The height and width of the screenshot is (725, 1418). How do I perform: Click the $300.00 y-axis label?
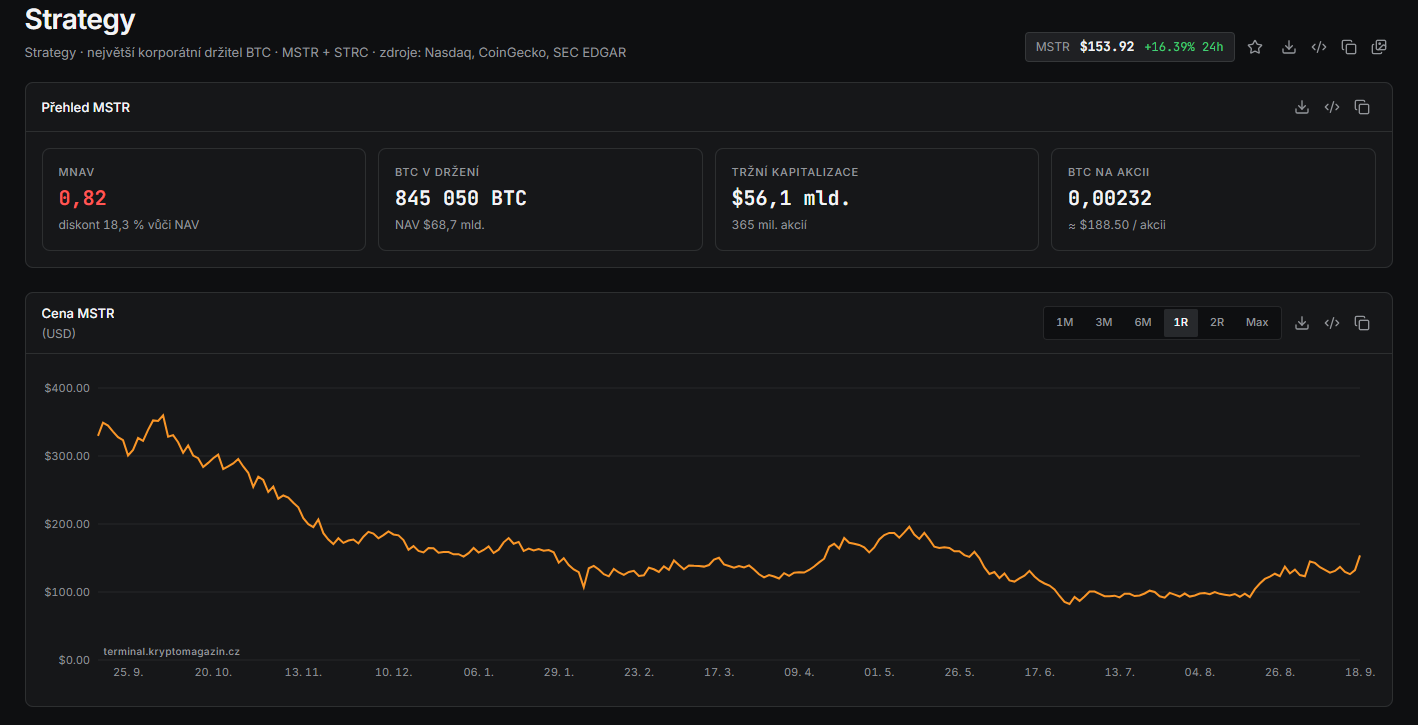[x=67, y=456]
